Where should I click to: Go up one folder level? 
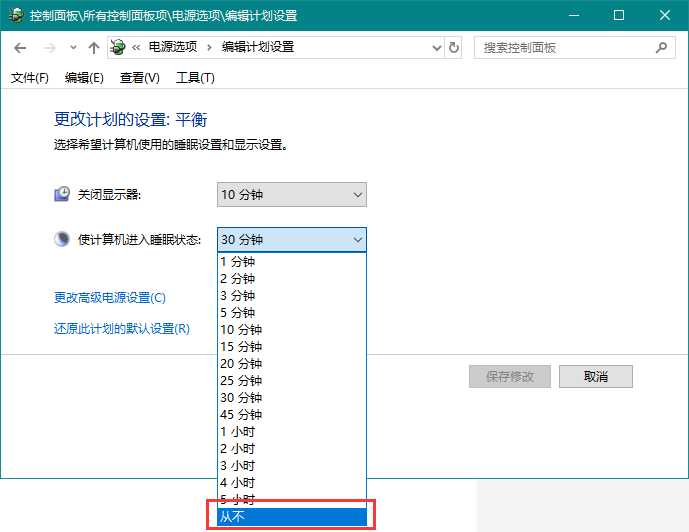click(x=93, y=47)
